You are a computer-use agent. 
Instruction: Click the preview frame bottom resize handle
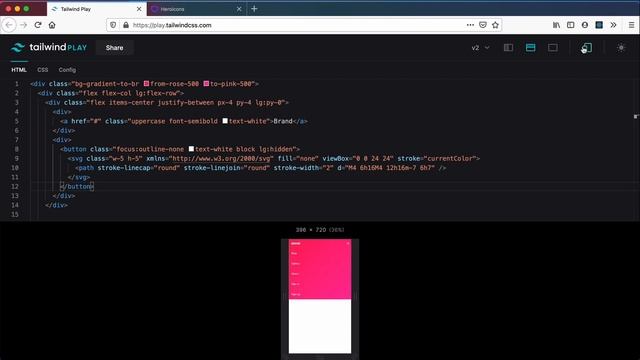[x=320, y=357]
